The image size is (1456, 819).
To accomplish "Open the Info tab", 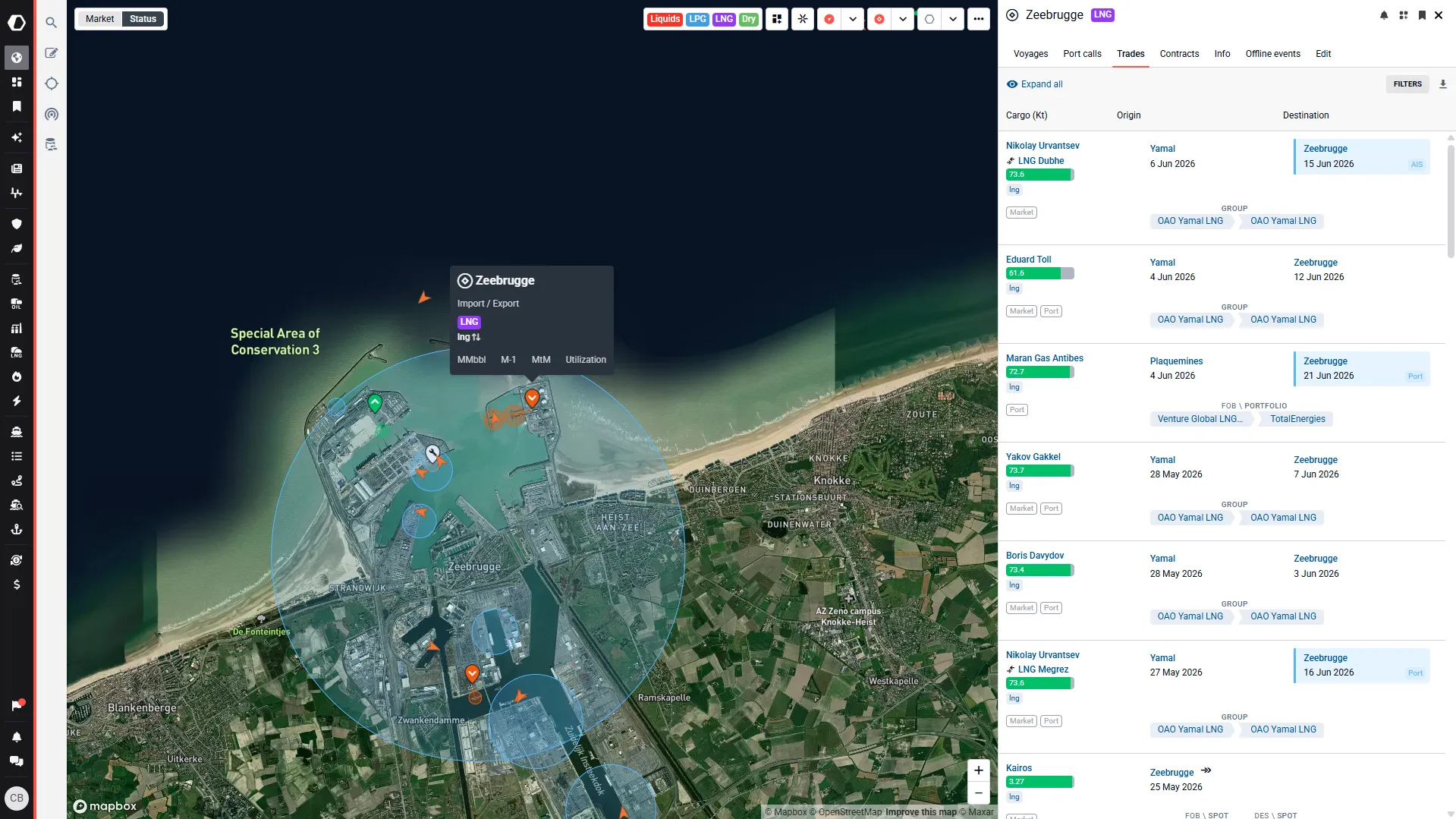I will (1222, 54).
